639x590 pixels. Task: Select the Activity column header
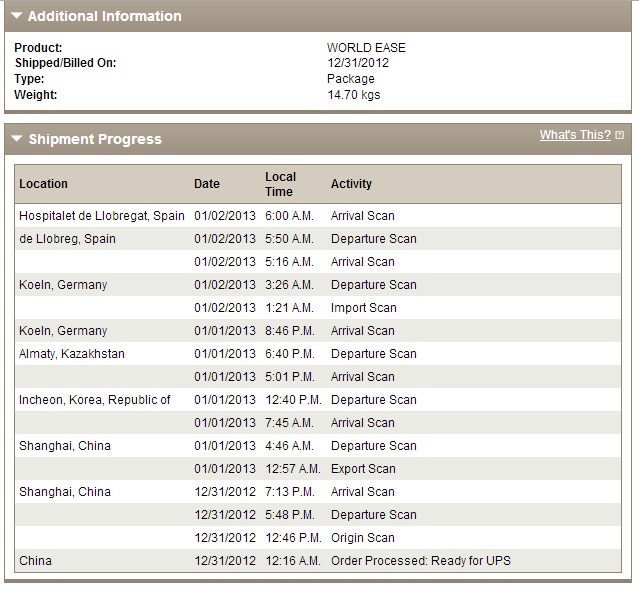(x=351, y=184)
